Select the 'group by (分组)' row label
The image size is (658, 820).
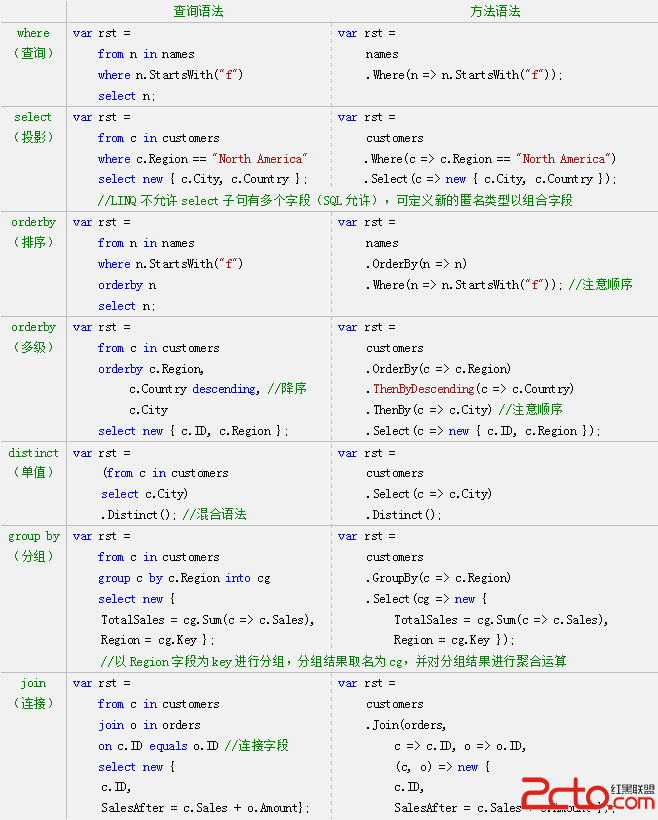coord(33,546)
